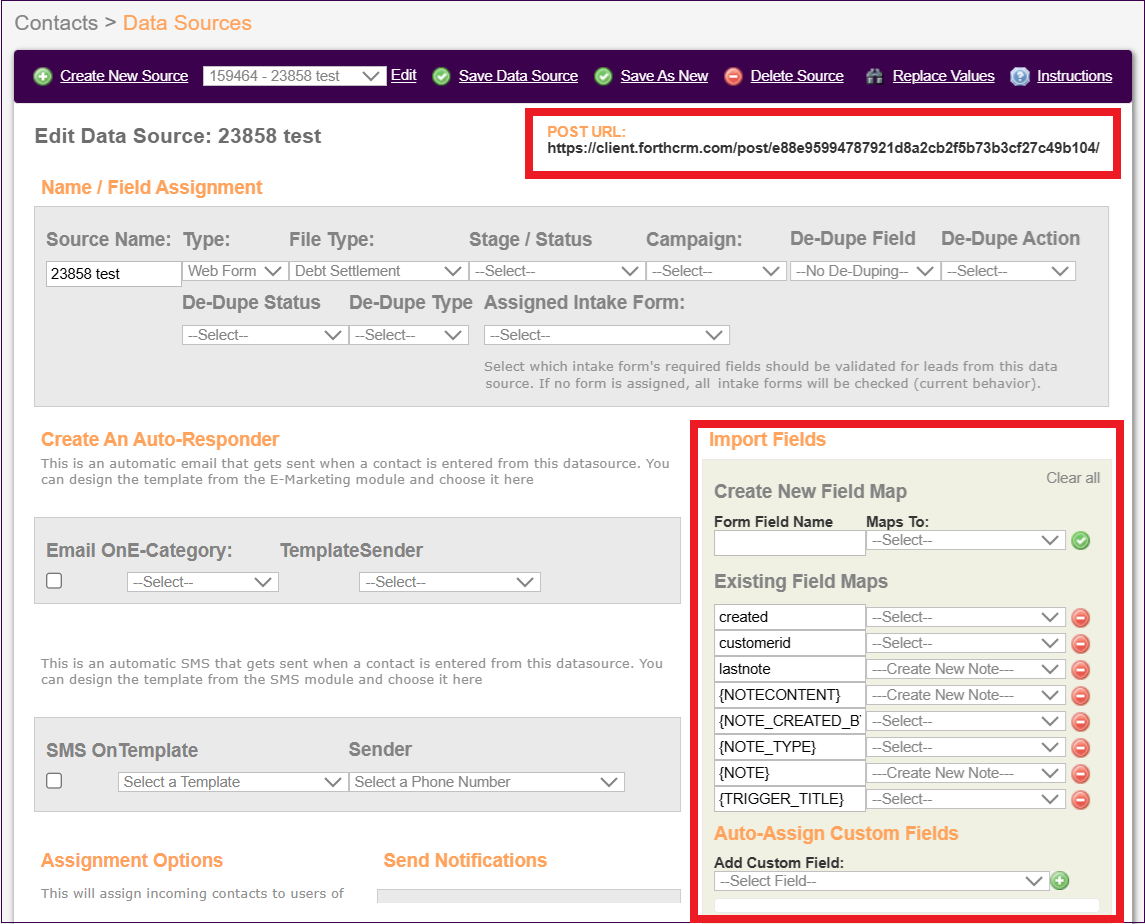Remove the {NOTE_TYPE} field map
Viewport: 1145px width, 924px height.
click(x=1081, y=748)
